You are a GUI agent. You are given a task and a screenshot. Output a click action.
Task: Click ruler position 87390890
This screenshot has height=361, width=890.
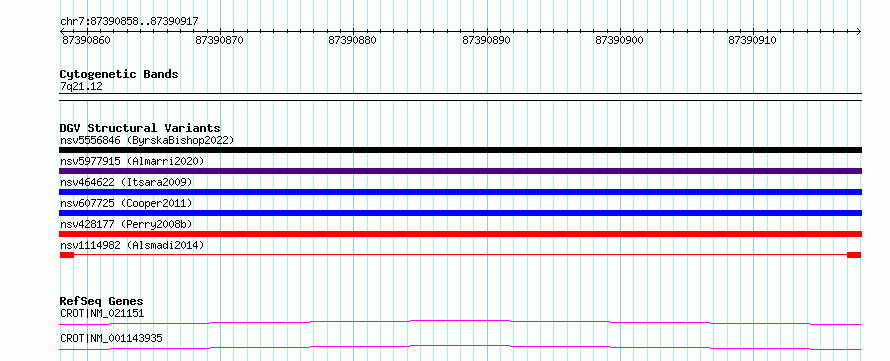click(x=486, y=40)
